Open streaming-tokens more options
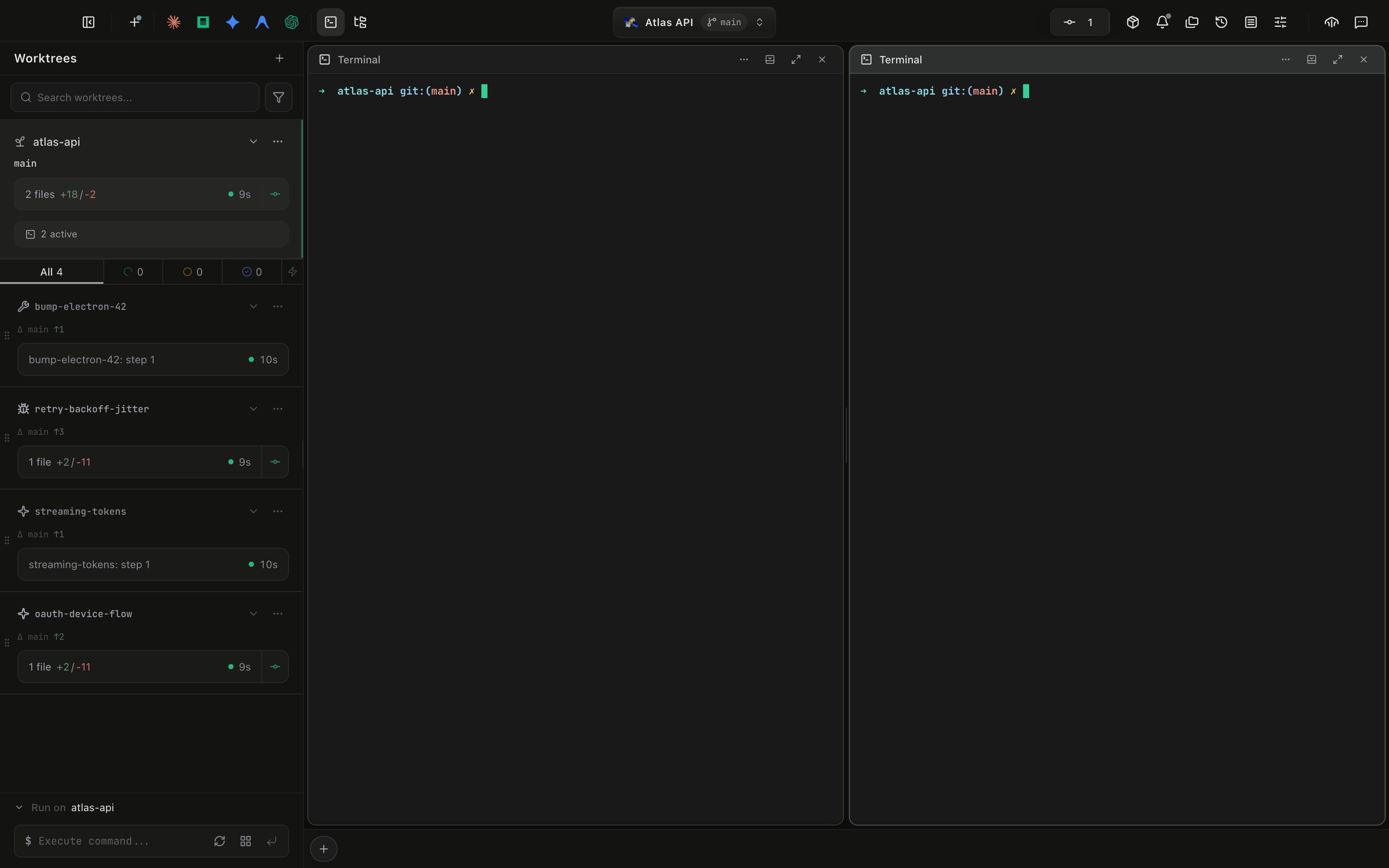 point(278,511)
